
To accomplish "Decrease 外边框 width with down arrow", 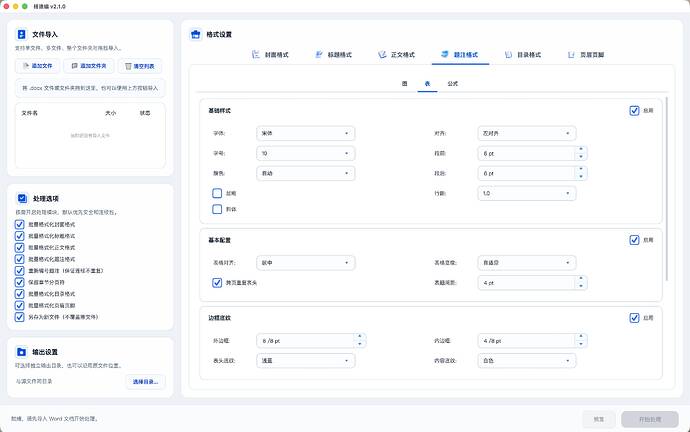I will click(360, 344).
